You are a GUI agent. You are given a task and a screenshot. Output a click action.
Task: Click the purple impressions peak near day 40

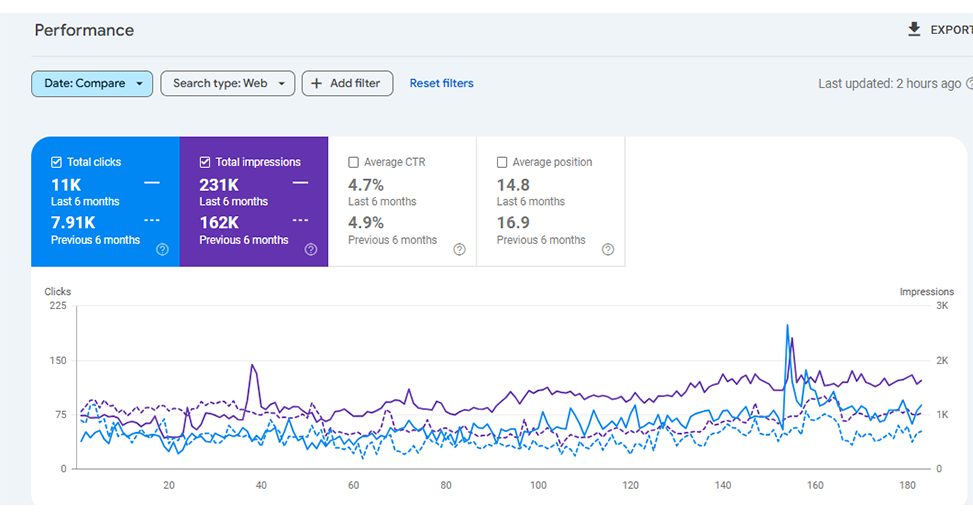pos(252,366)
